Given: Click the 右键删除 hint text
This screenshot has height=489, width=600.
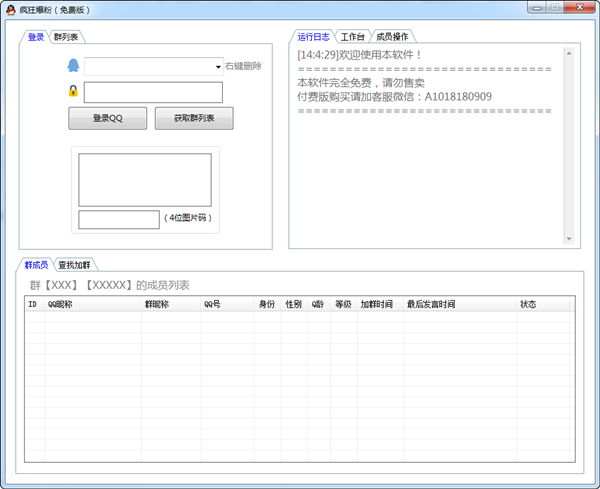Looking at the screenshot, I should click(x=243, y=66).
